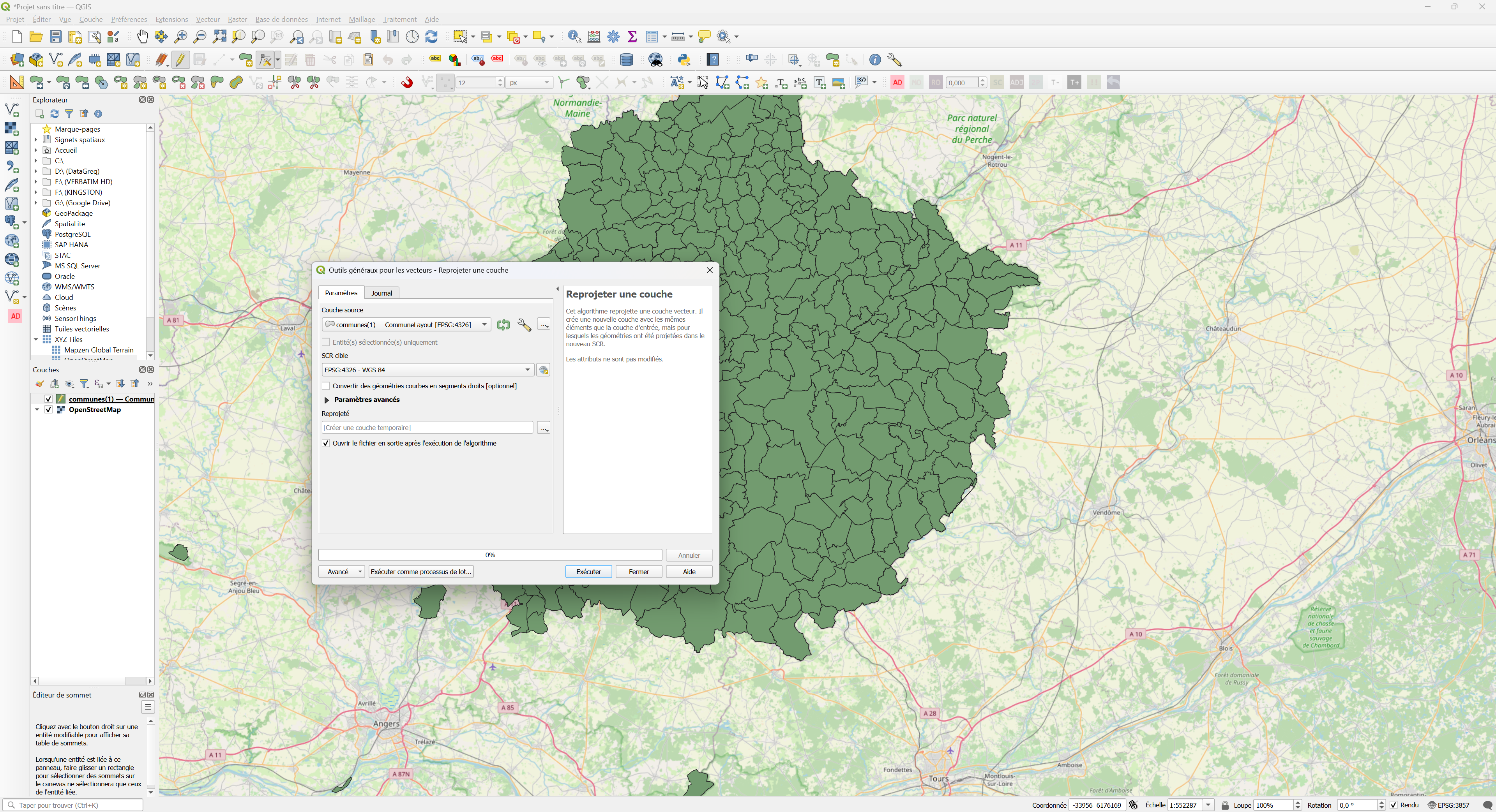Toggle visibility of communes(1) layer
This screenshot has width=1496, height=812.
tap(49, 399)
